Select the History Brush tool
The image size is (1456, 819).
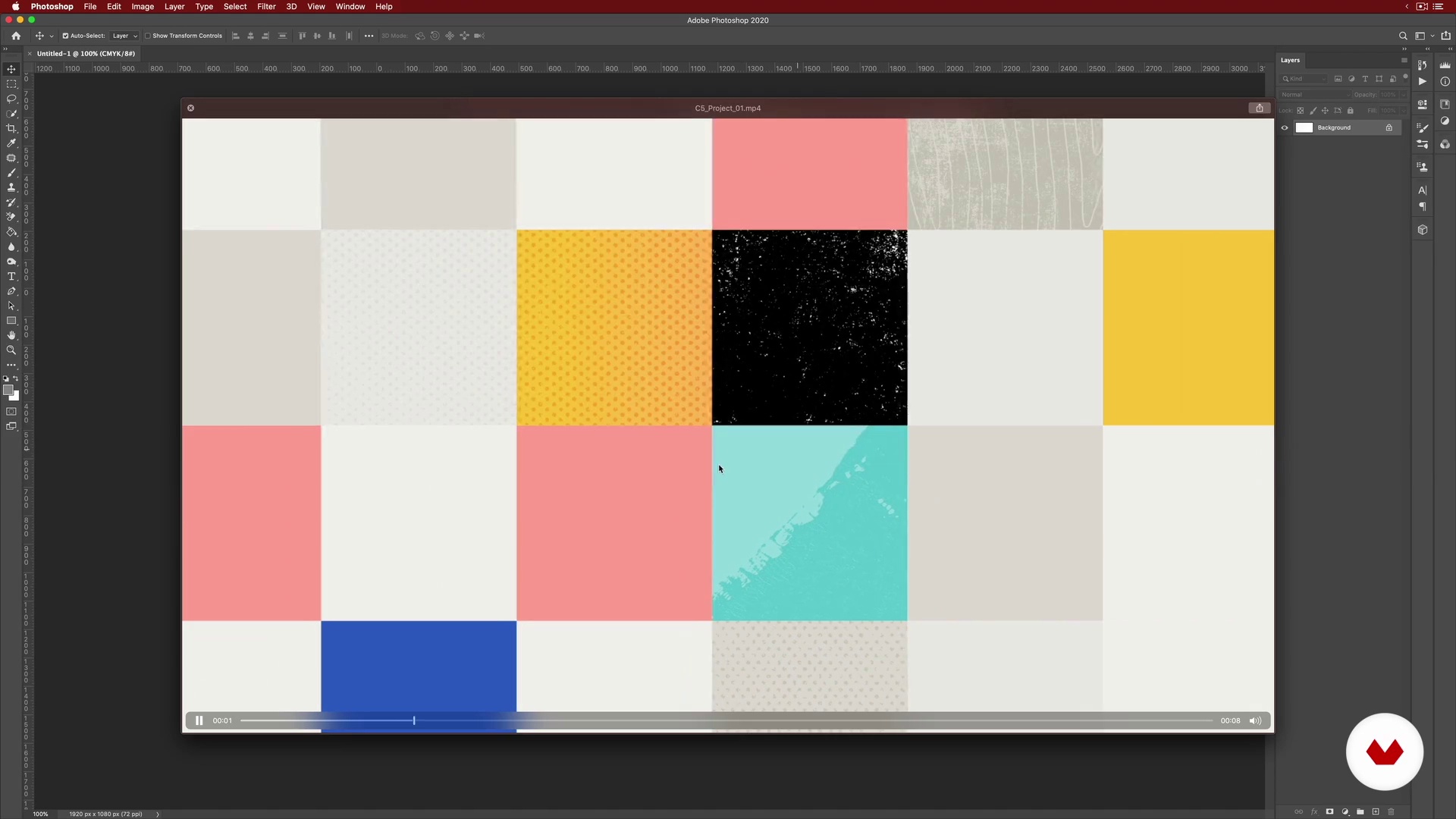click(11, 202)
